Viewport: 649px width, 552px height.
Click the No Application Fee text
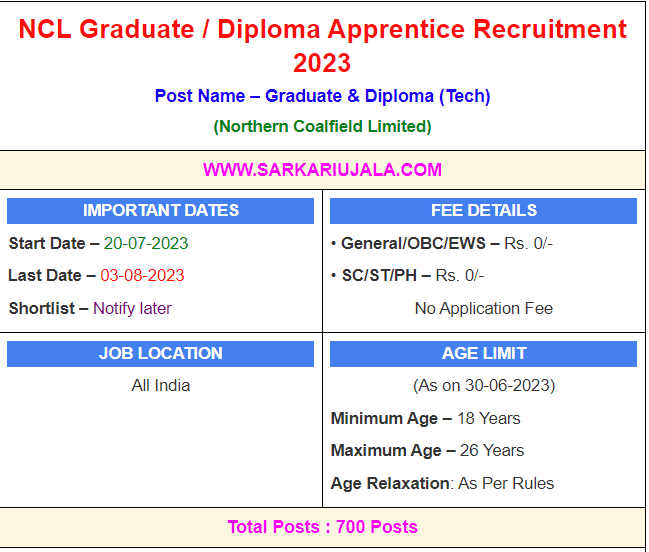point(483,308)
